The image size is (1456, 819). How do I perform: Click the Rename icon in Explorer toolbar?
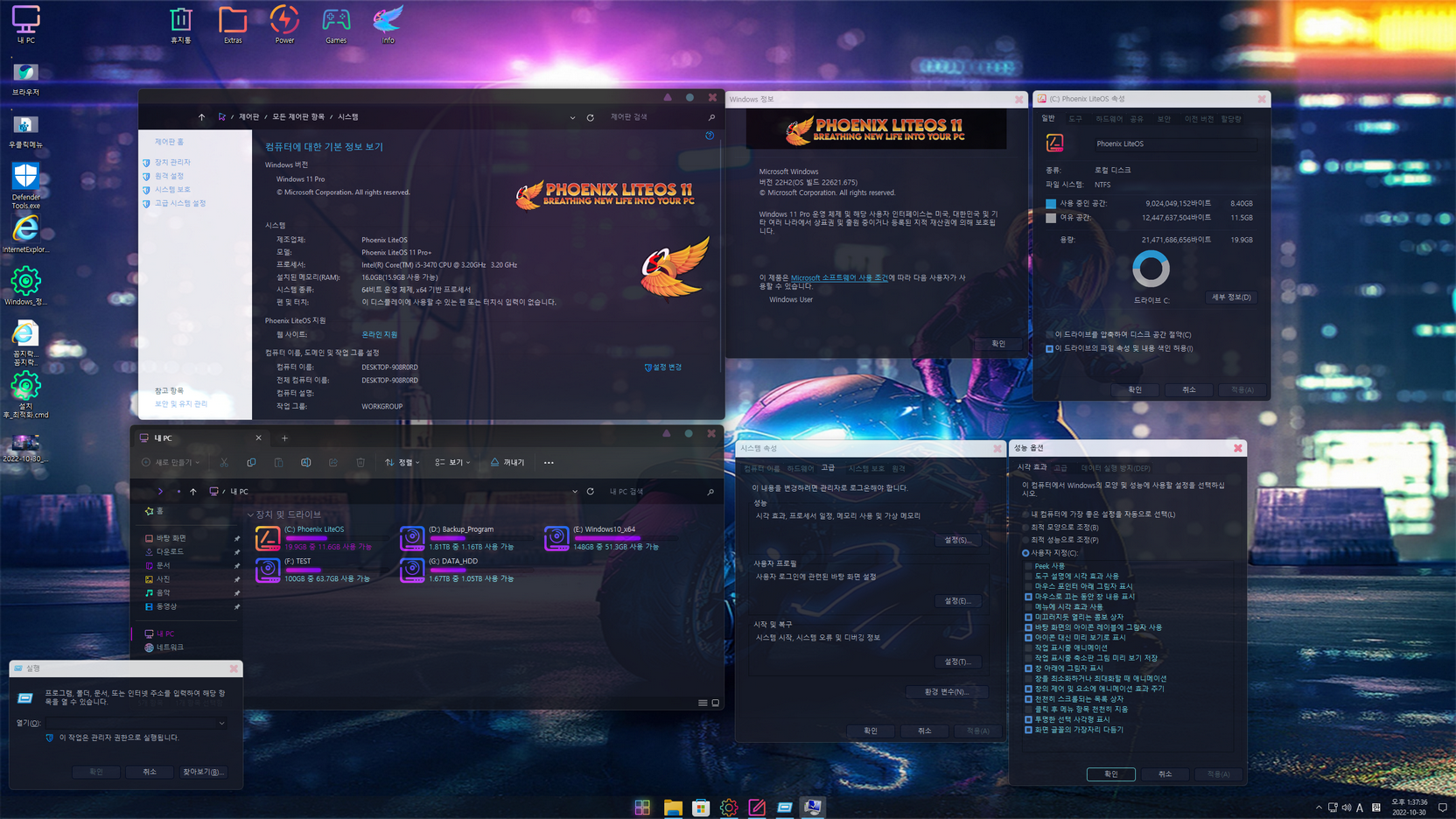(x=305, y=462)
